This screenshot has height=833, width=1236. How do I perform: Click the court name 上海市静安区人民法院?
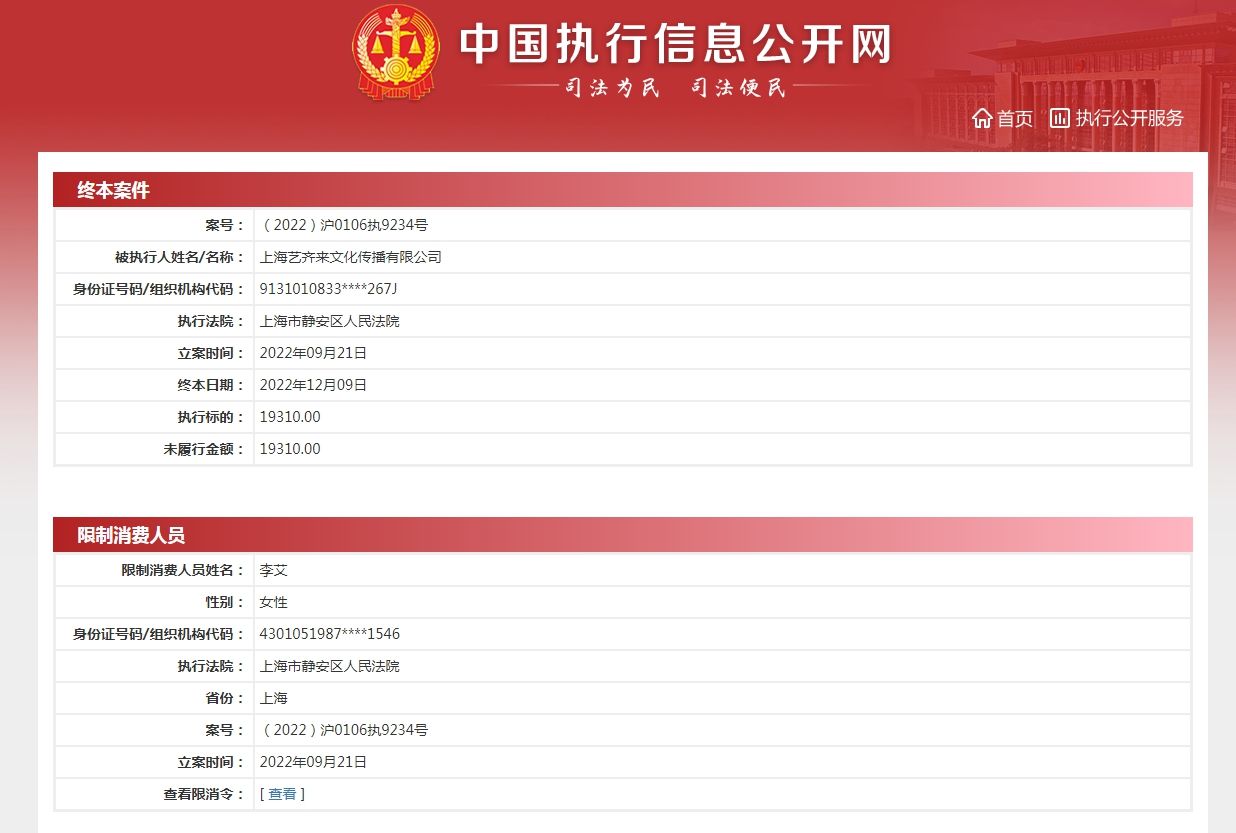pos(330,320)
